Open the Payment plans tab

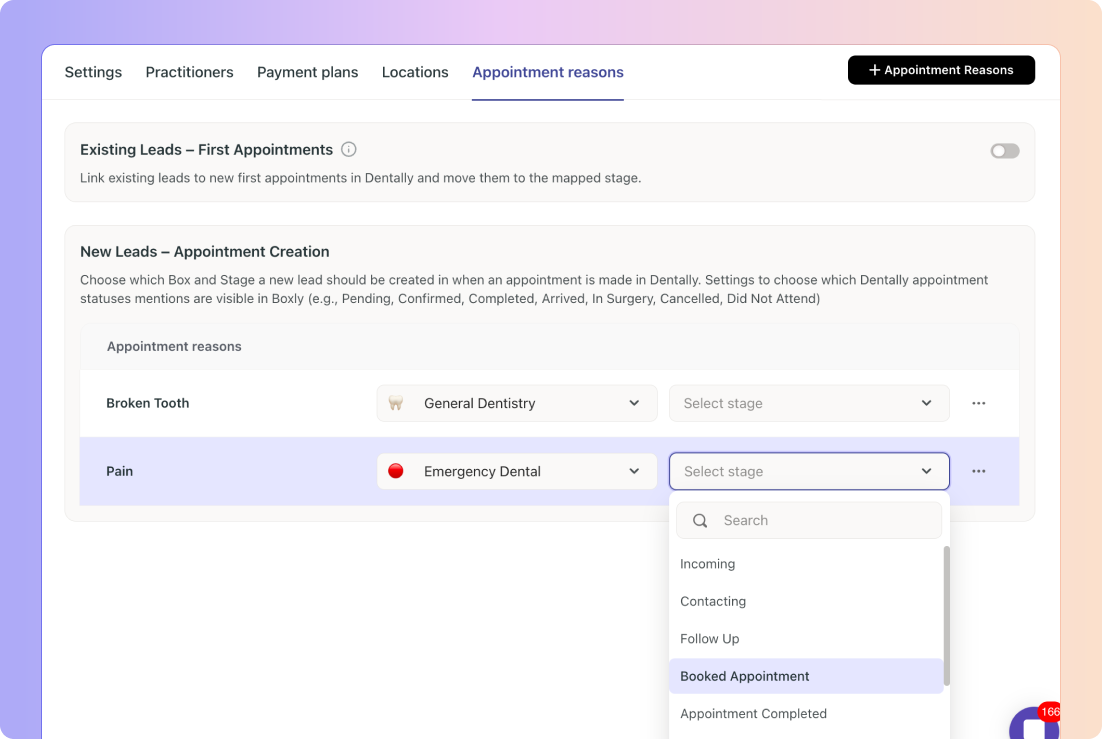pos(307,72)
